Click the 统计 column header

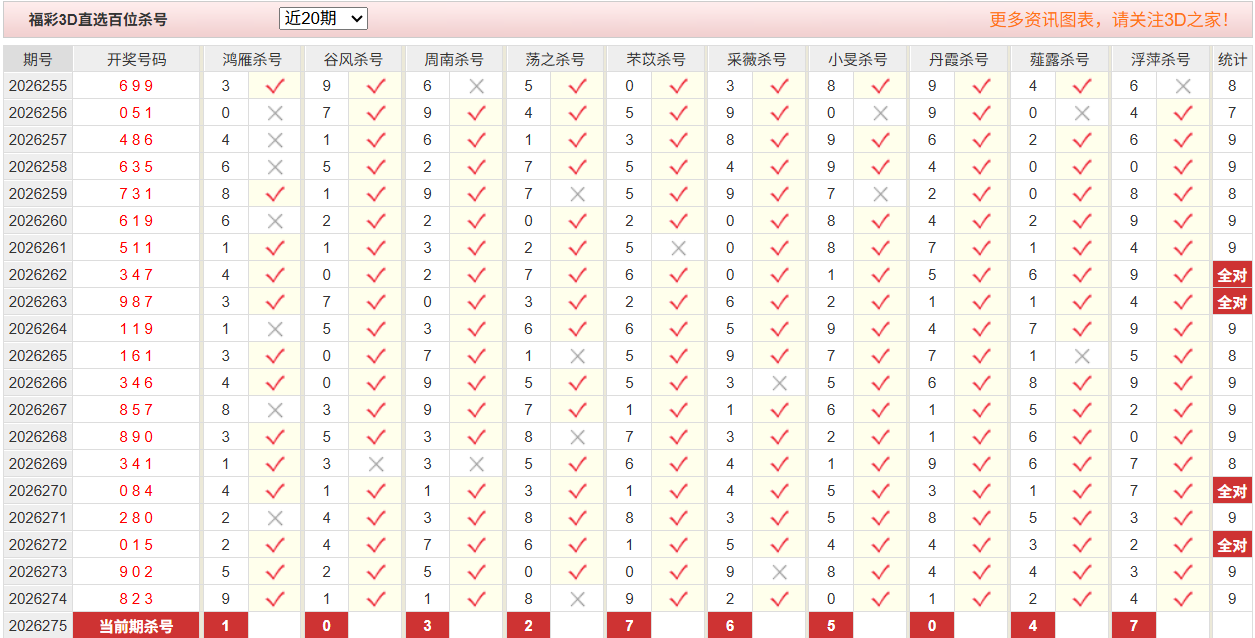[1232, 59]
